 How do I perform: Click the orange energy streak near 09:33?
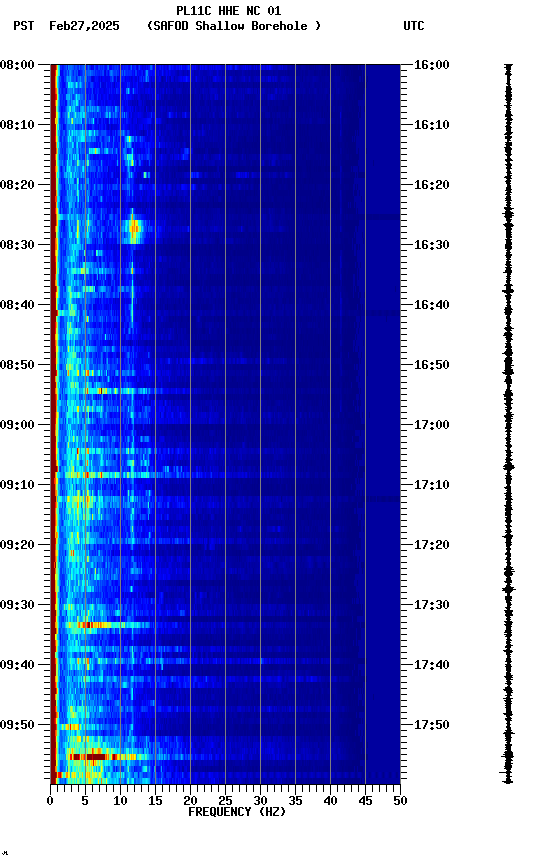click(95, 625)
